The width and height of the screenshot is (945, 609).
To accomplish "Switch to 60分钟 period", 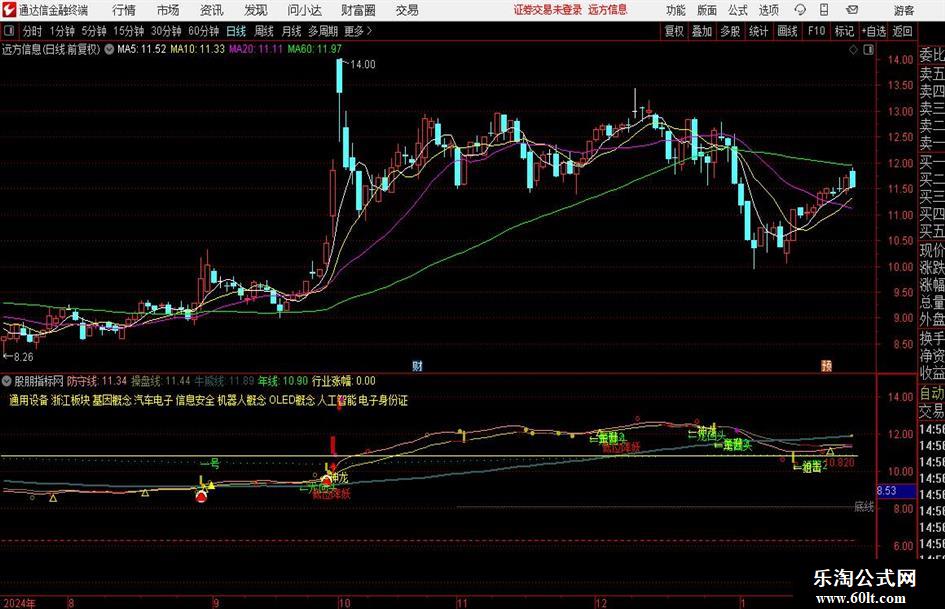I will 204,31.
